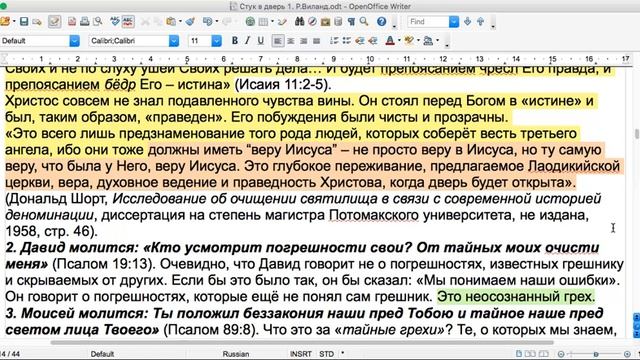Paste with the clipboard icon
This screenshot has width=640, height=360.
click(171, 22)
